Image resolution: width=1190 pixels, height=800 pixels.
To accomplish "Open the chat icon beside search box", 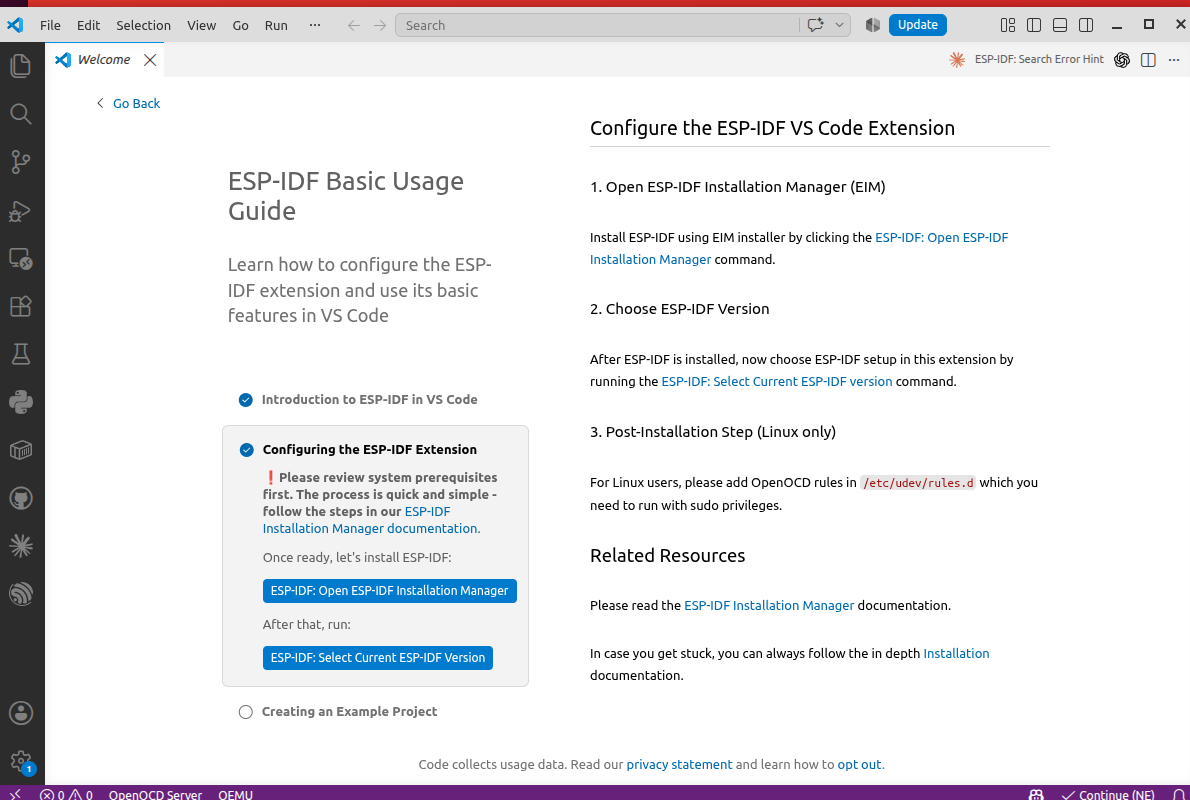I will click(x=816, y=25).
